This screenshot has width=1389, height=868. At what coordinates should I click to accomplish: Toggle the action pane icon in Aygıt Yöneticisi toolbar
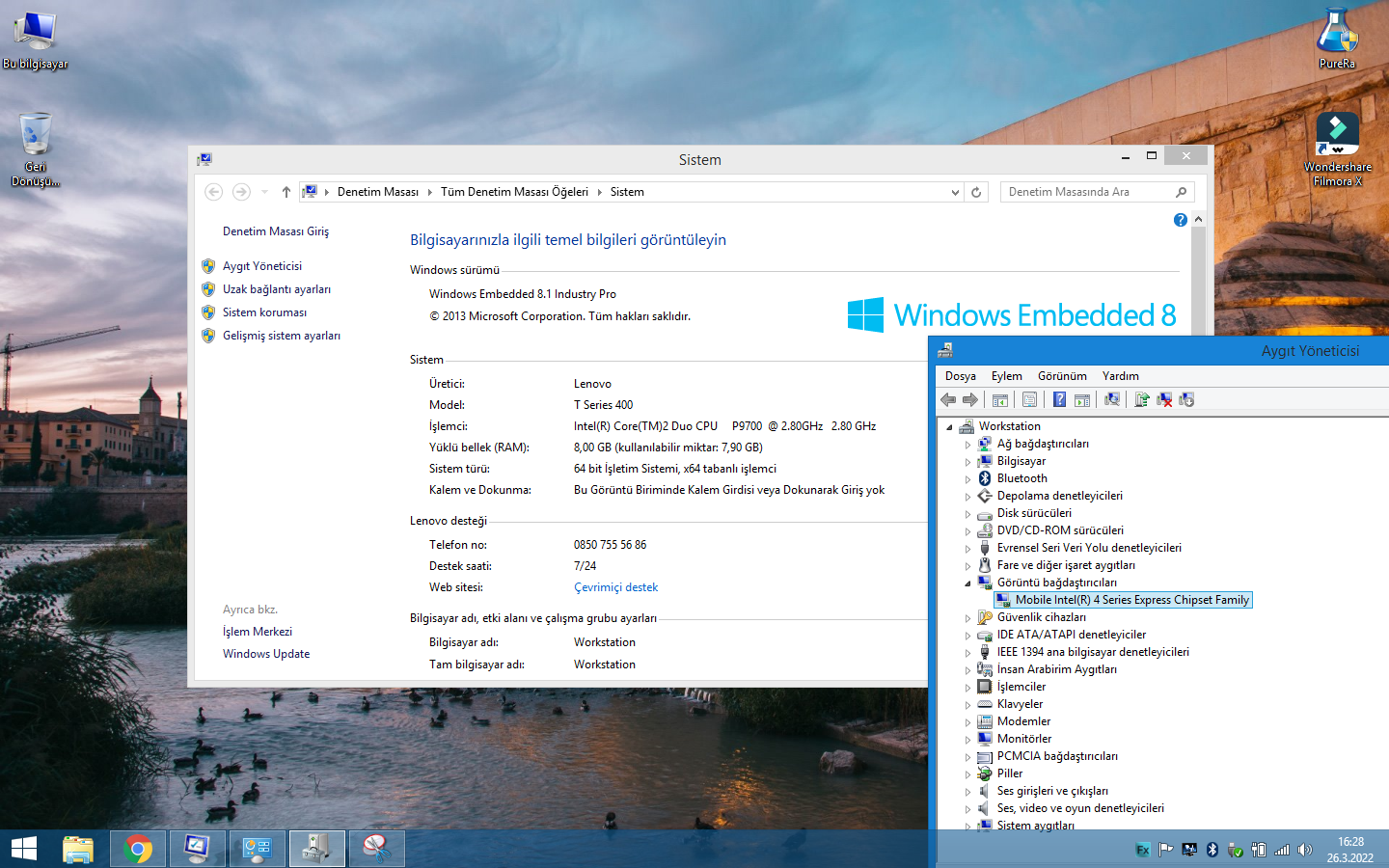[1082, 399]
